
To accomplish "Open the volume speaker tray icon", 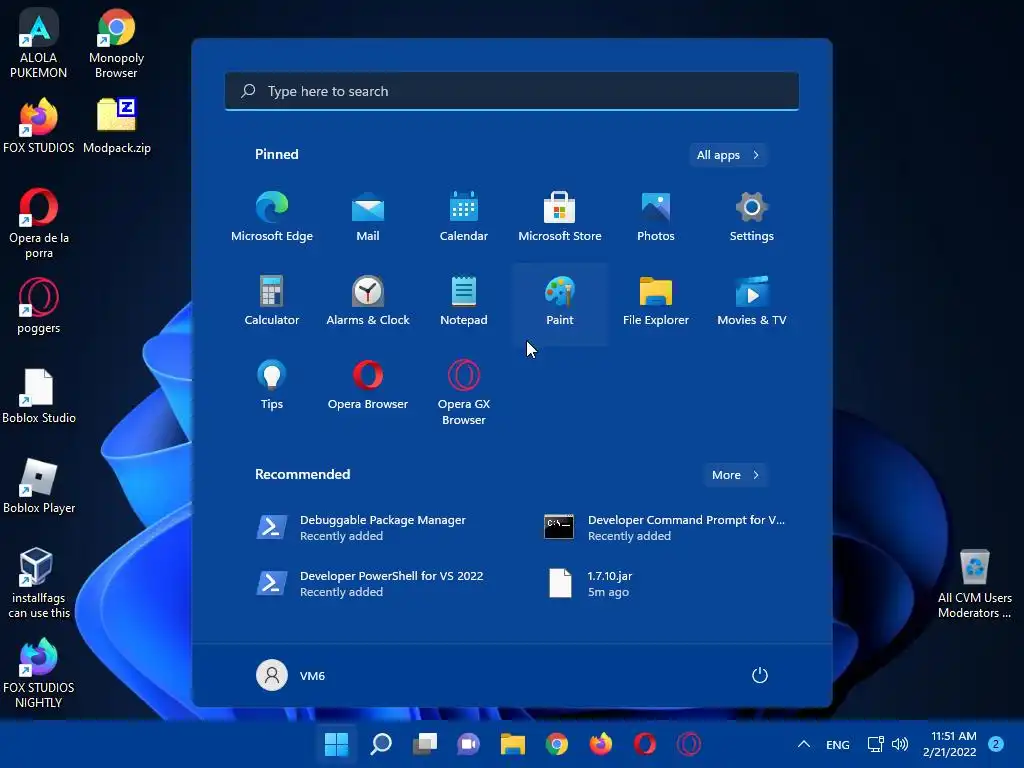I will point(900,744).
